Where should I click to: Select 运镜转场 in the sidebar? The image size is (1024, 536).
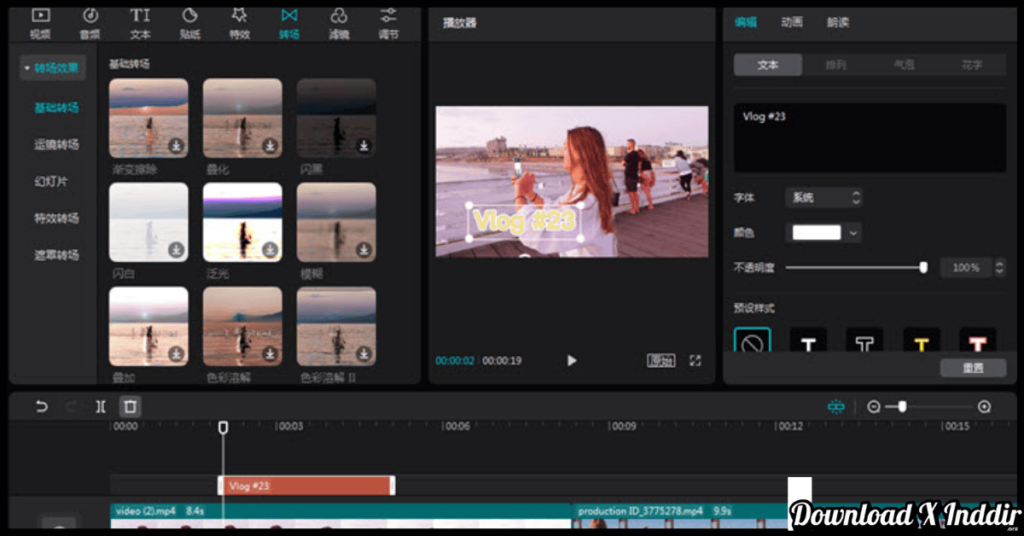[56, 144]
